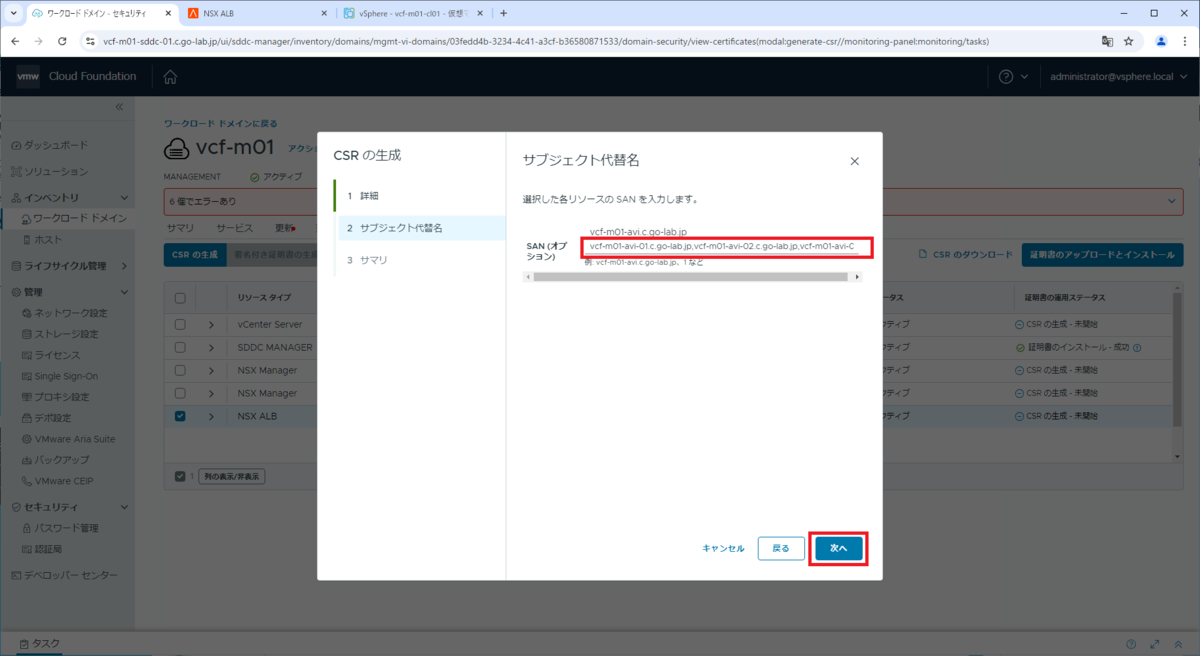
Task: Check the SDDC MANAGER row checkbox
Action: coord(180,347)
